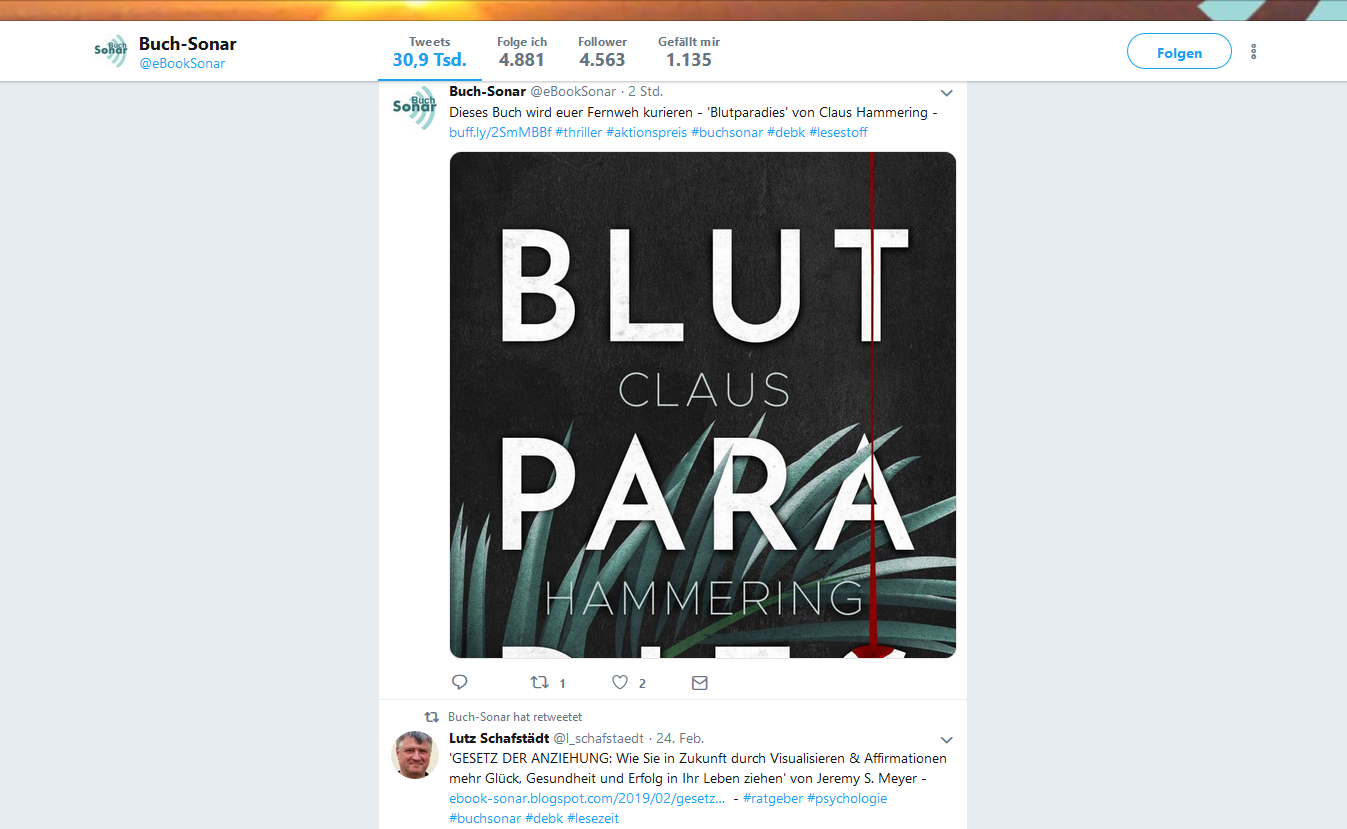This screenshot has height=829, width=1347.
Task: Follow Buch-Sonar with the Folgen button
Action: (1179, 51)
